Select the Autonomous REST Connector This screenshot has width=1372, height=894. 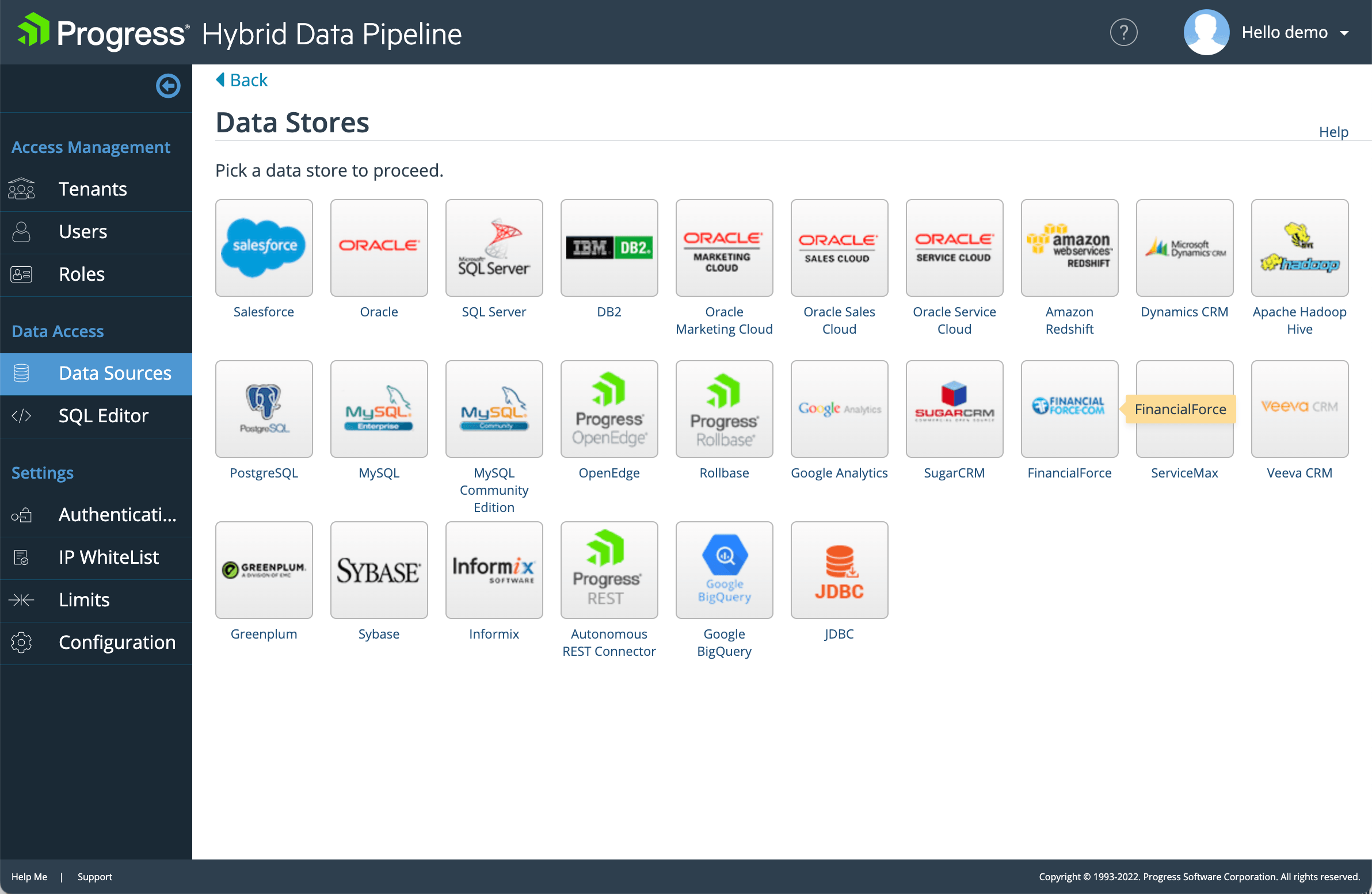pos(609,570)
